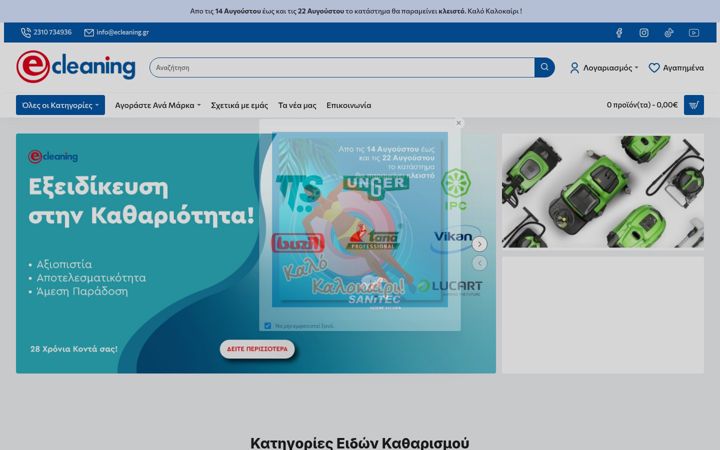This screenshot has width=720, height=450.
Task: Click the summer closure popup image
Action: pyautogui.click(x=360, y=219)
